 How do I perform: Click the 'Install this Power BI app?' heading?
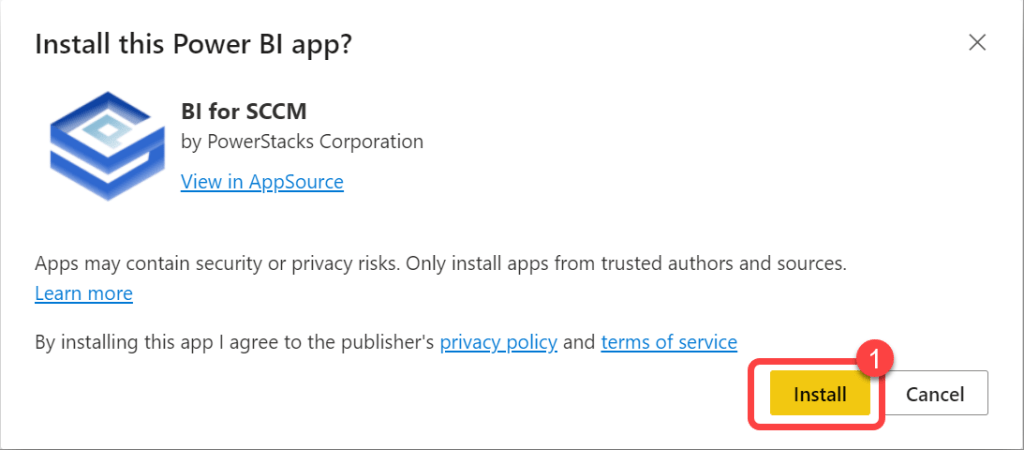tap(195, 45)
